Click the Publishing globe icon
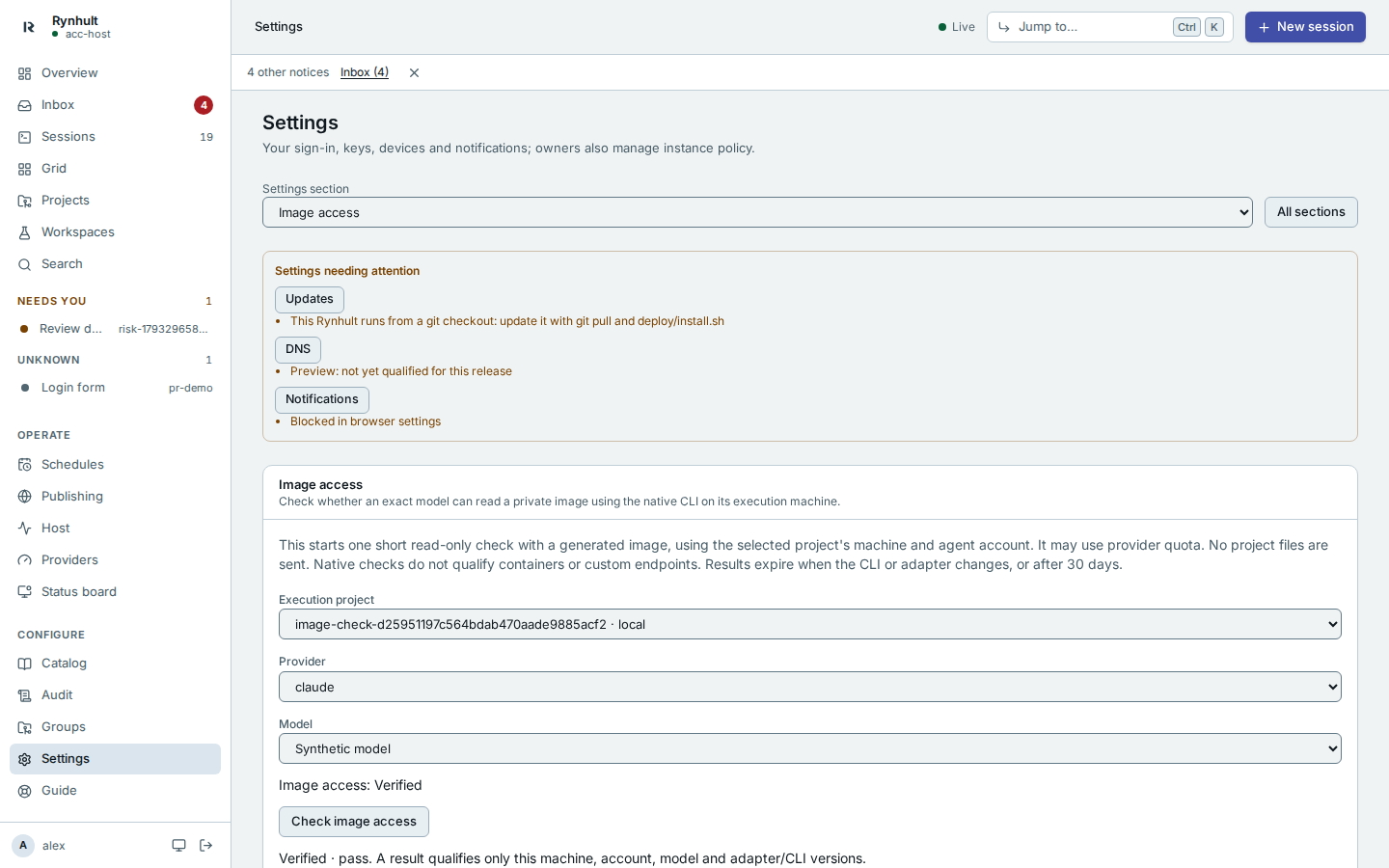Image resolution: width=1389 pixels, height=868 pixels. (x=25, y=497)
